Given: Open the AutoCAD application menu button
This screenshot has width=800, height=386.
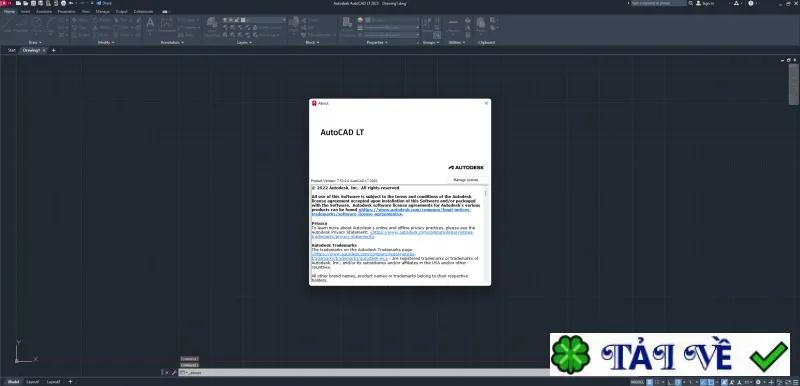Looking at the screenshot, I should [x=5, y=3].
